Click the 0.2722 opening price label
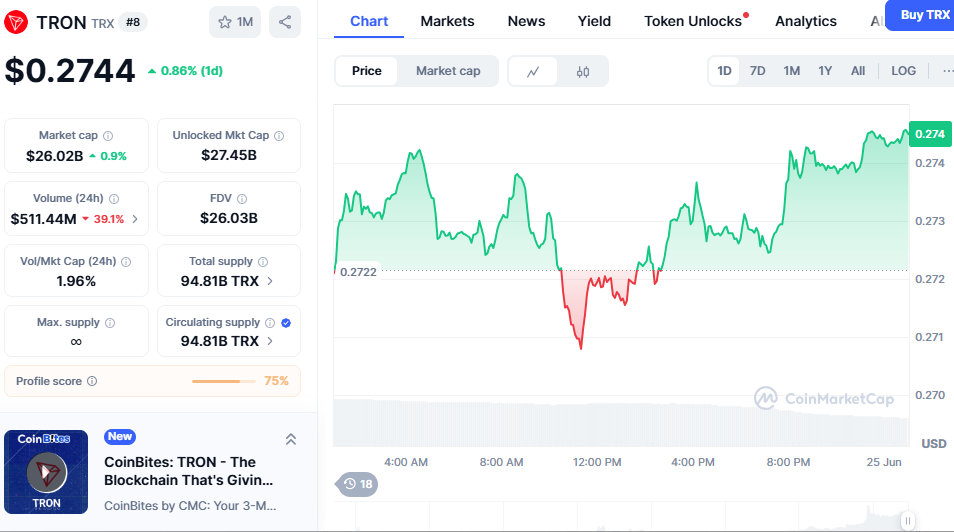Screen dimensions: 954x532 click(358, 271)
